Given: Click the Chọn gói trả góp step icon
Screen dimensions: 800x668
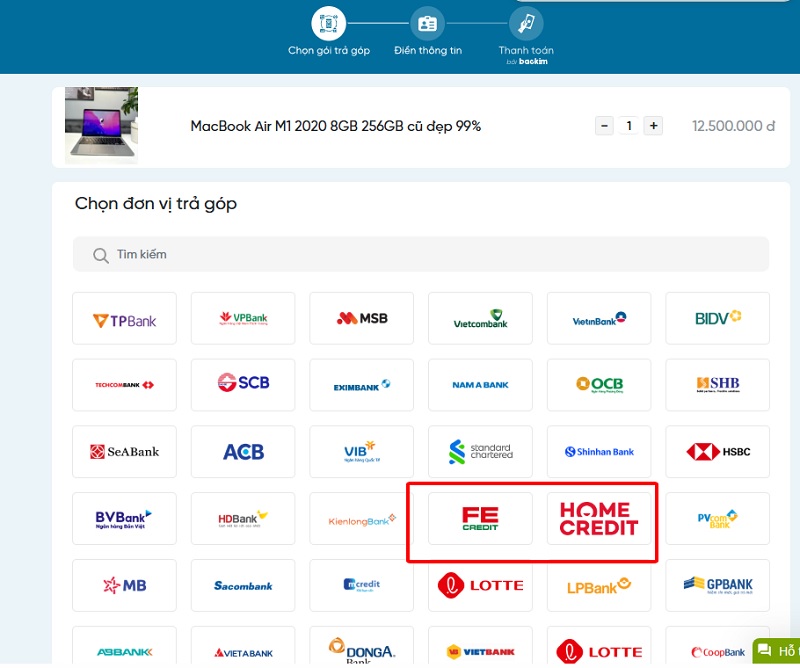Looking at the screenshot, I should pyautogui.click(x=329, y=22).
